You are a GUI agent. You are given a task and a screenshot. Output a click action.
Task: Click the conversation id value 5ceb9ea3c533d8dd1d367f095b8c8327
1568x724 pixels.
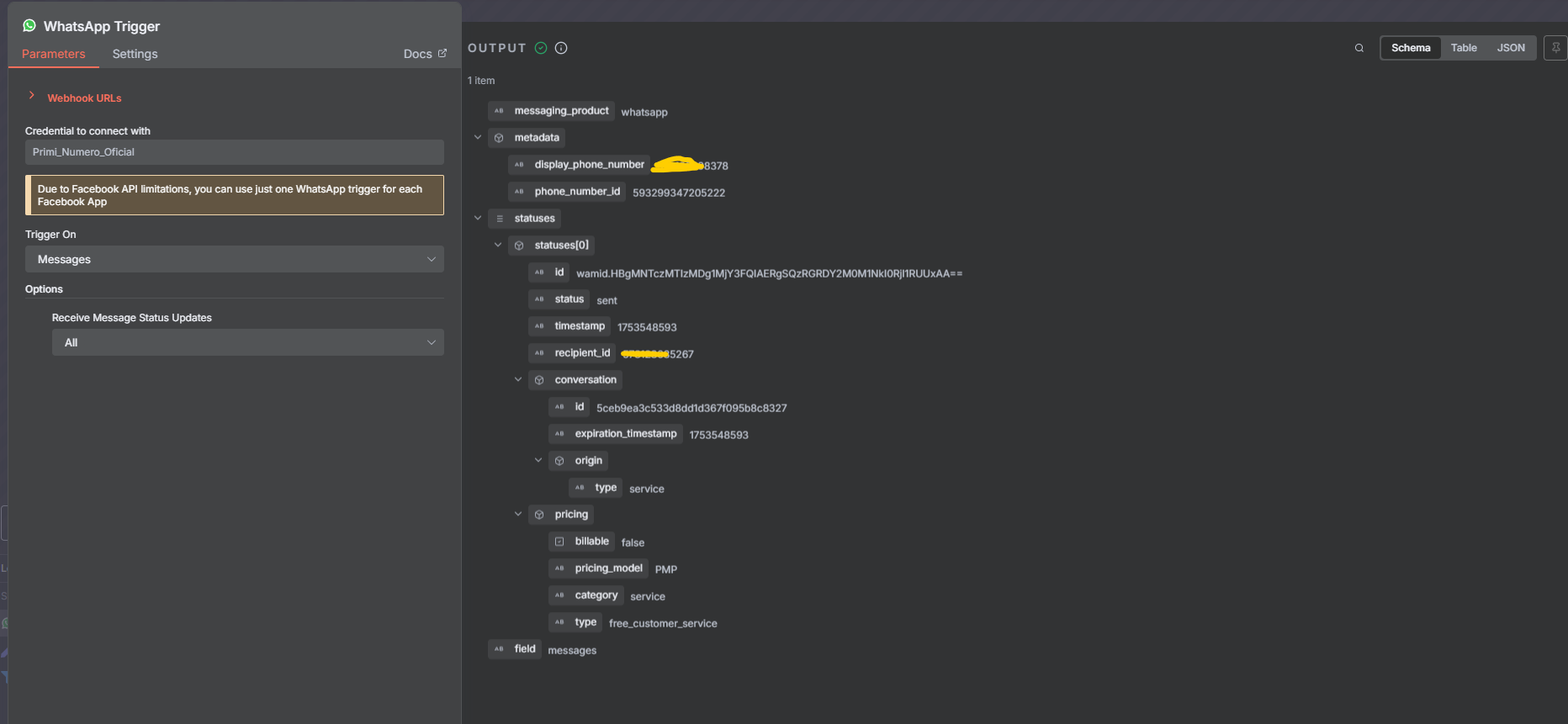(691, 408)
